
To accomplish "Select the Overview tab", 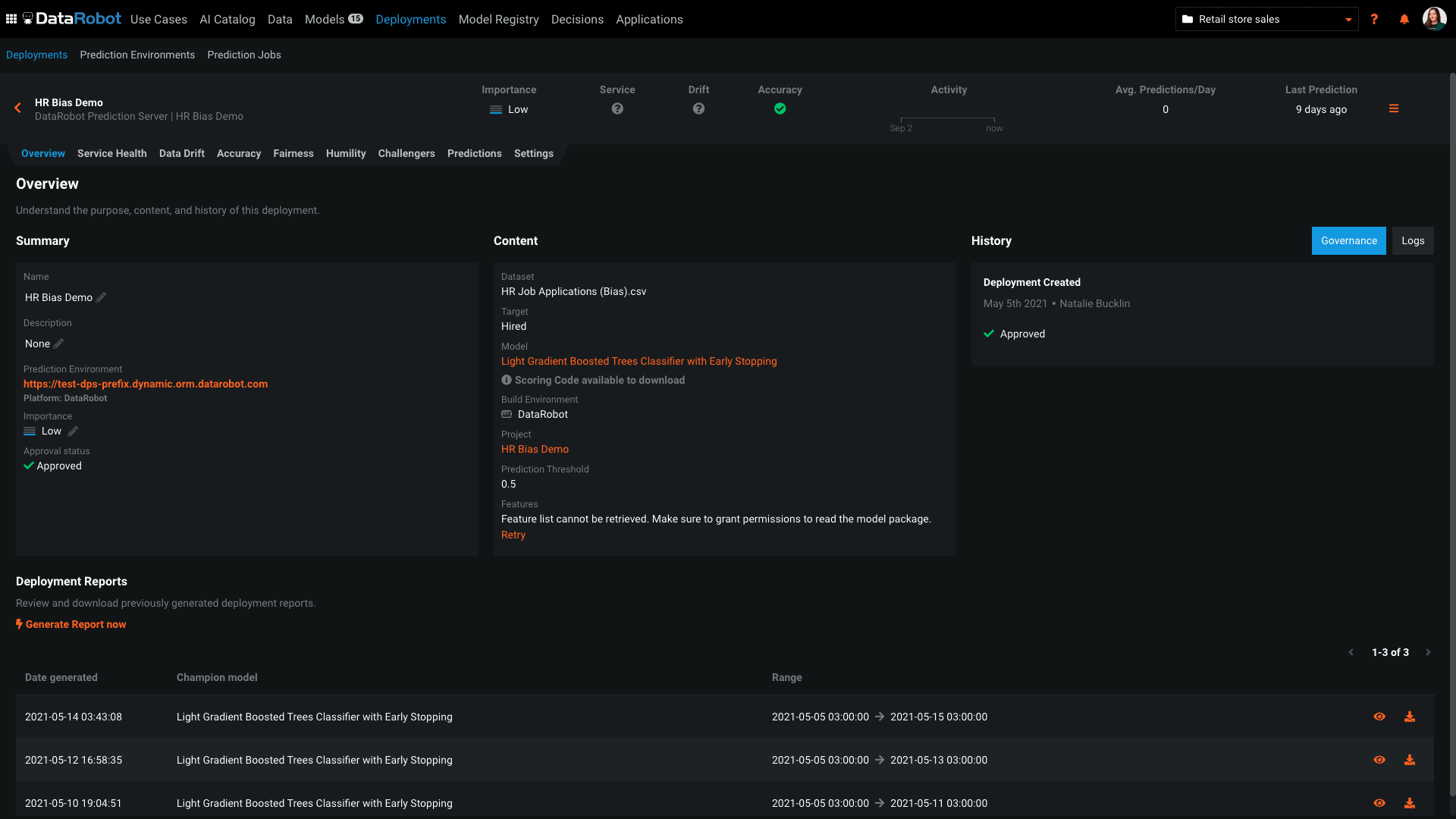I will click(x=43, y=153).
